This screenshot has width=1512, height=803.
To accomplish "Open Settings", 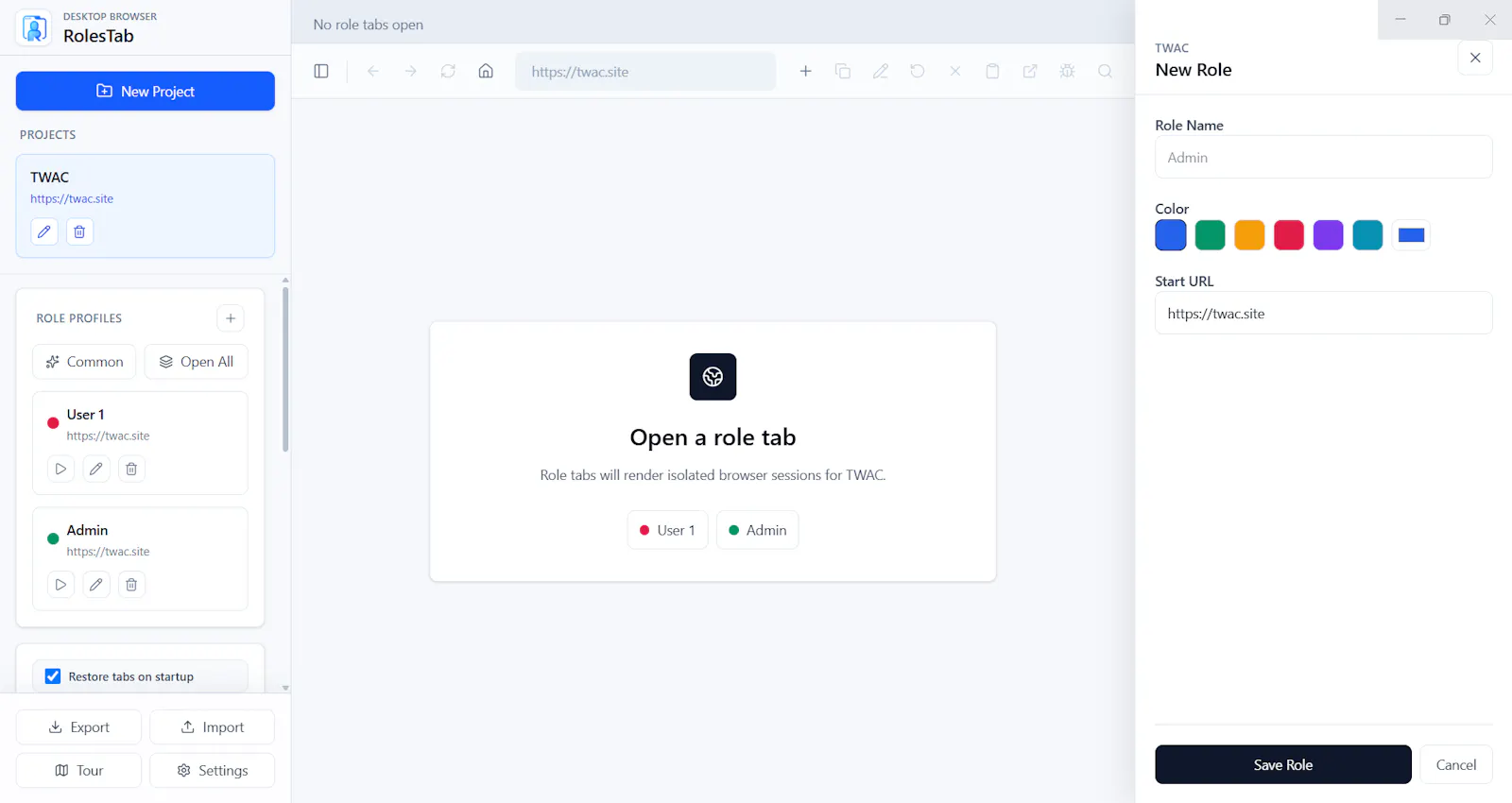I will 212,771.
